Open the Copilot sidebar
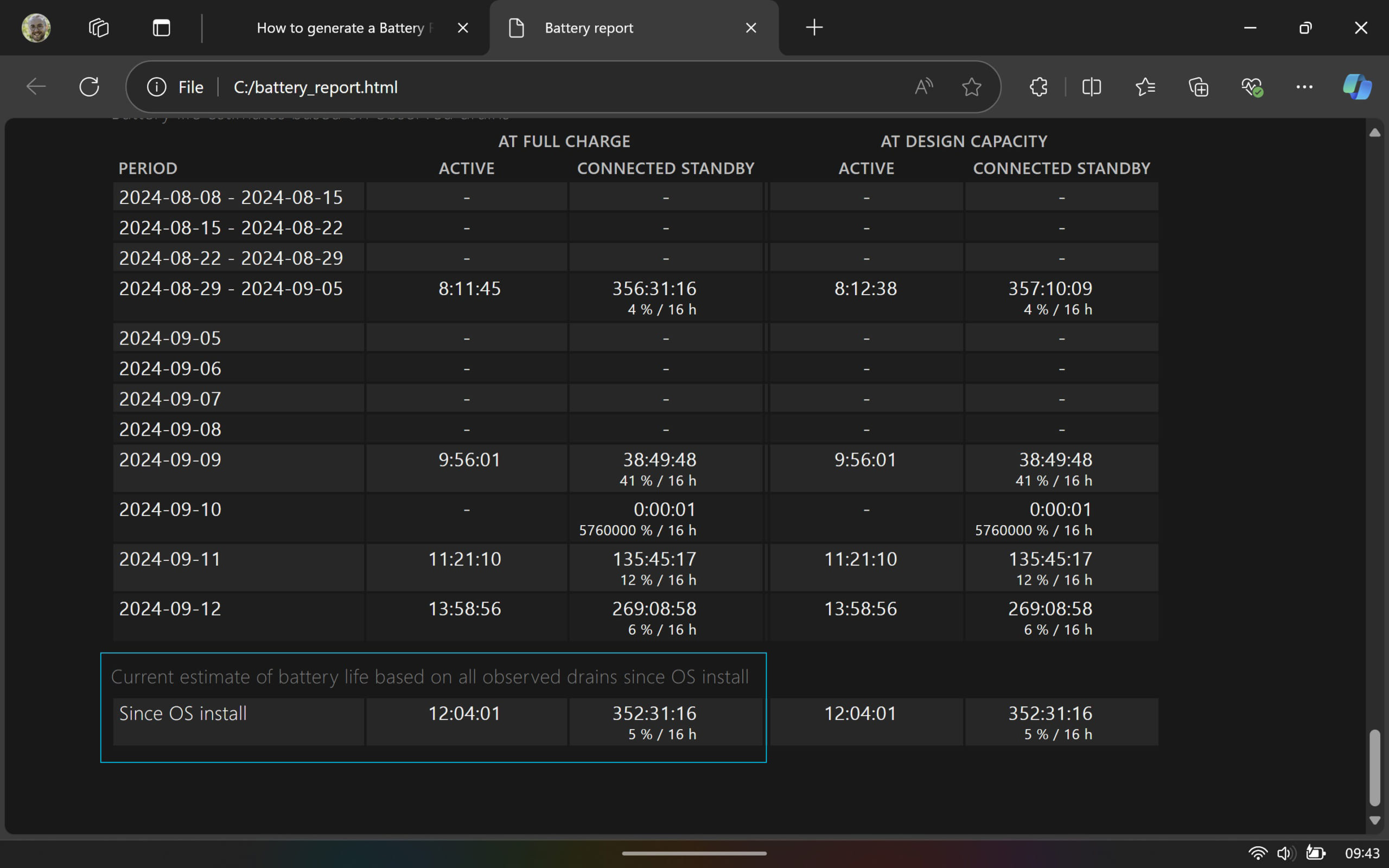Viewport: 1389px width, 868px height. coord(1357,87)
